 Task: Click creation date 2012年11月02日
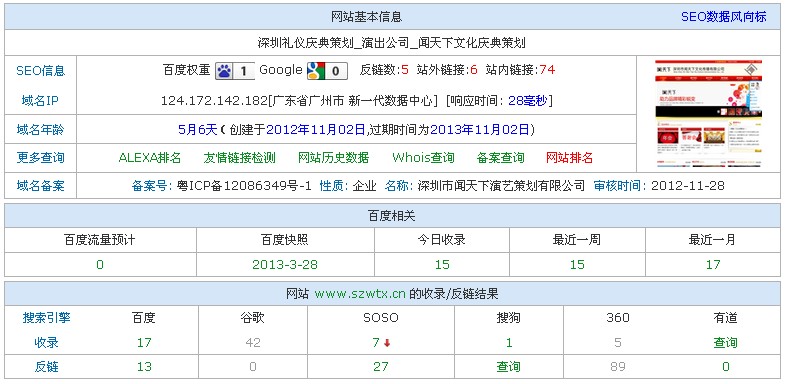coord(315,130)
